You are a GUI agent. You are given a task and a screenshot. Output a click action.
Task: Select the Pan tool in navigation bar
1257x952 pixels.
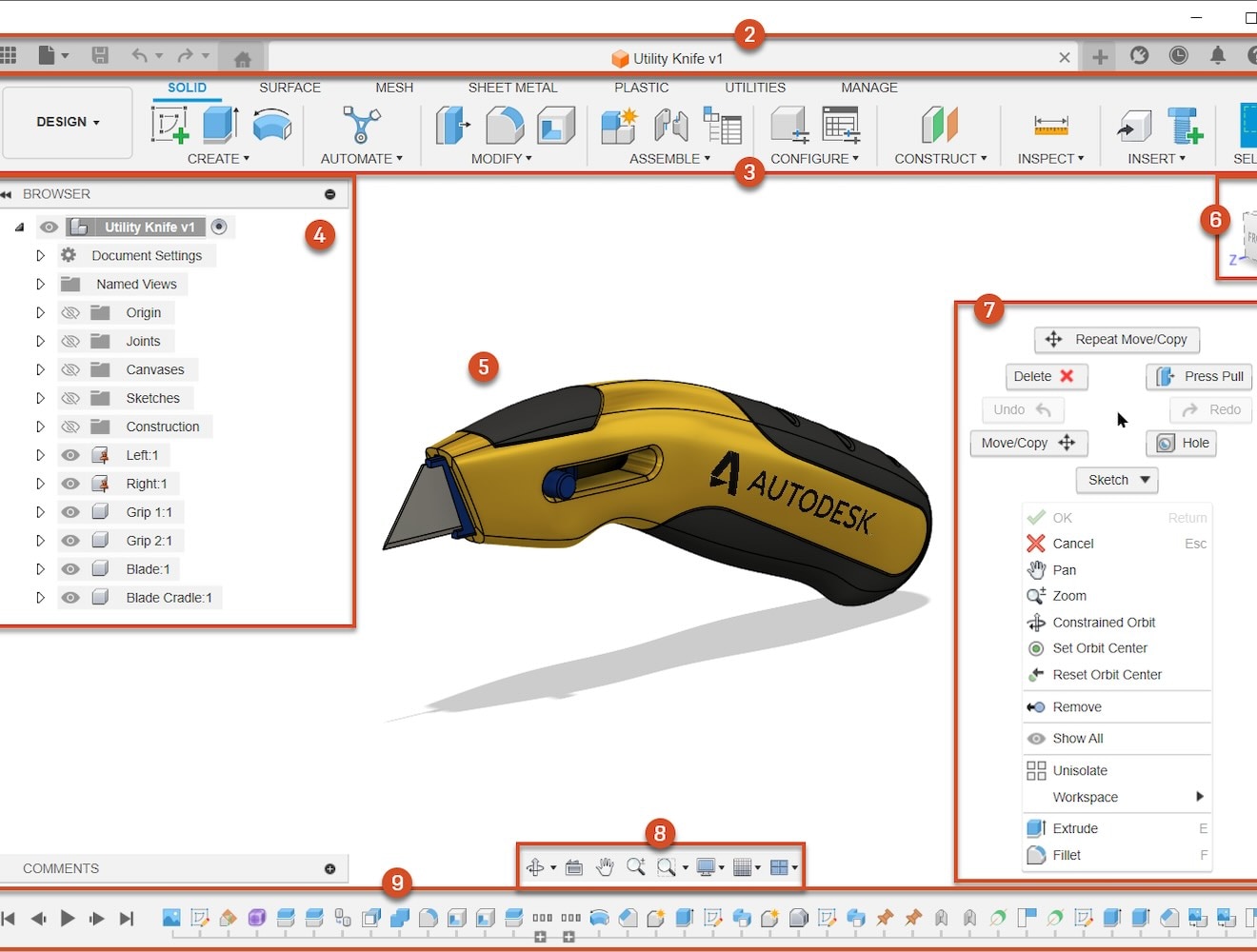605,867
